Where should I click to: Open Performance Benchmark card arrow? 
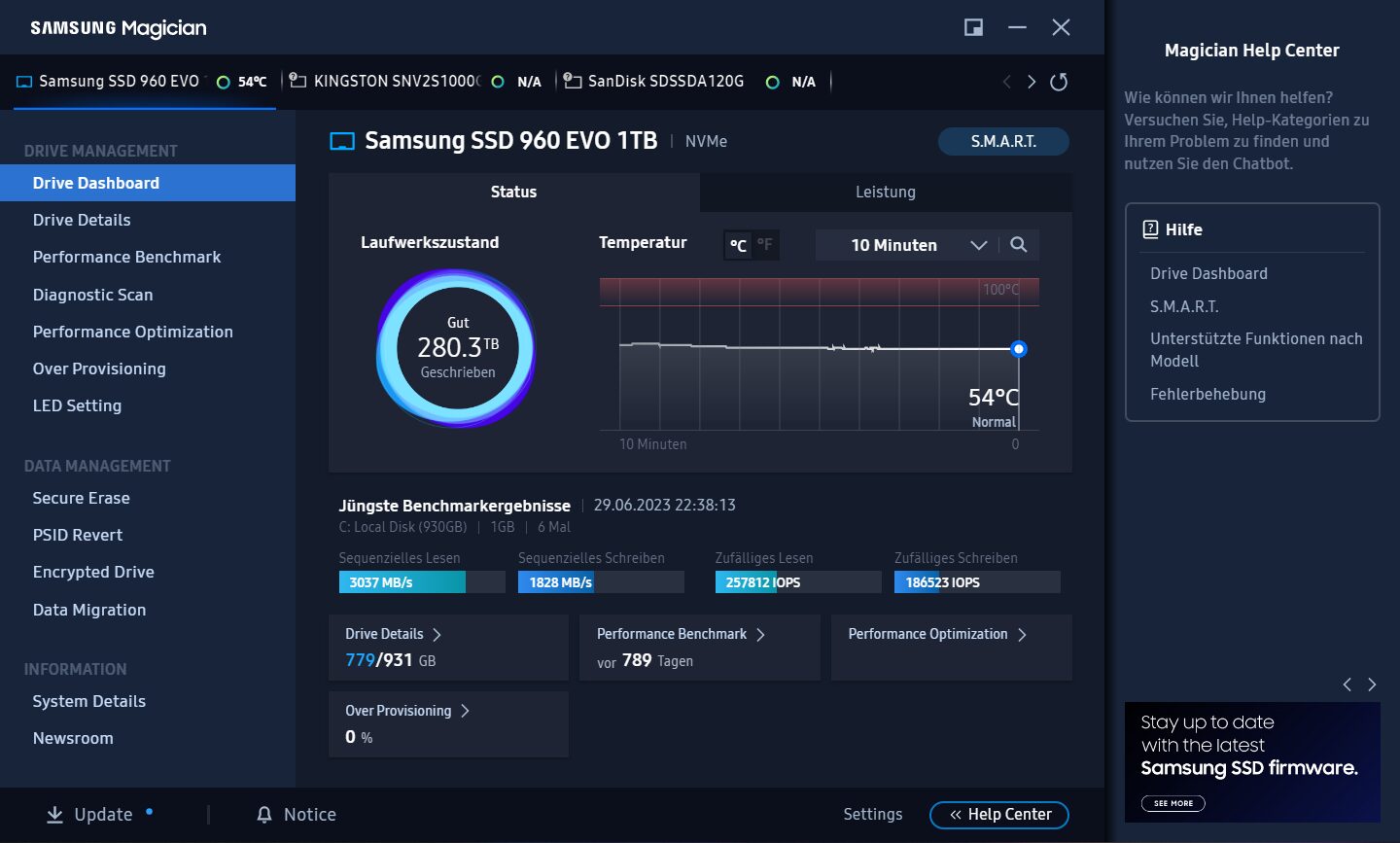point(760,634)
